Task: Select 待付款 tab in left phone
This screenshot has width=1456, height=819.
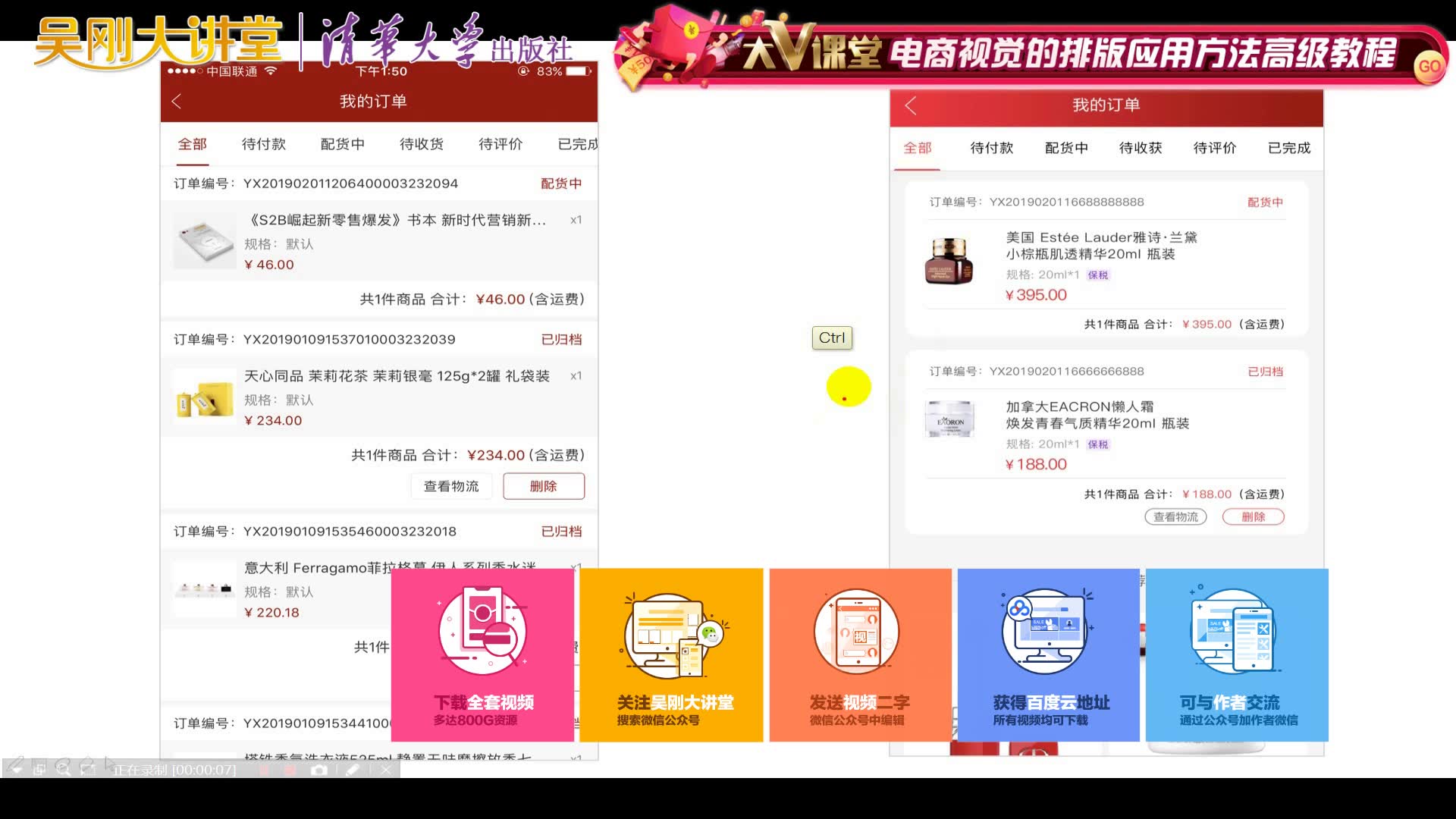Action: [x=264, y=144]
